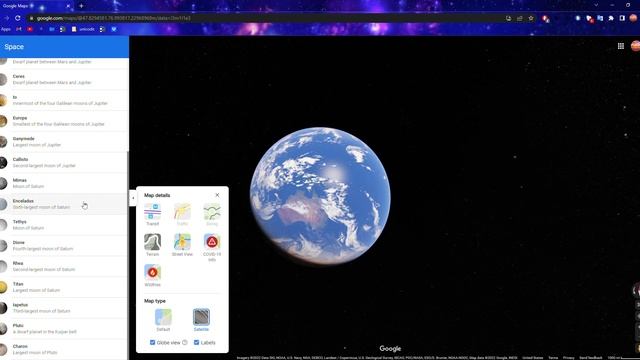
Task: Open Apps bookmark shortcut
Action: (6, 29)
